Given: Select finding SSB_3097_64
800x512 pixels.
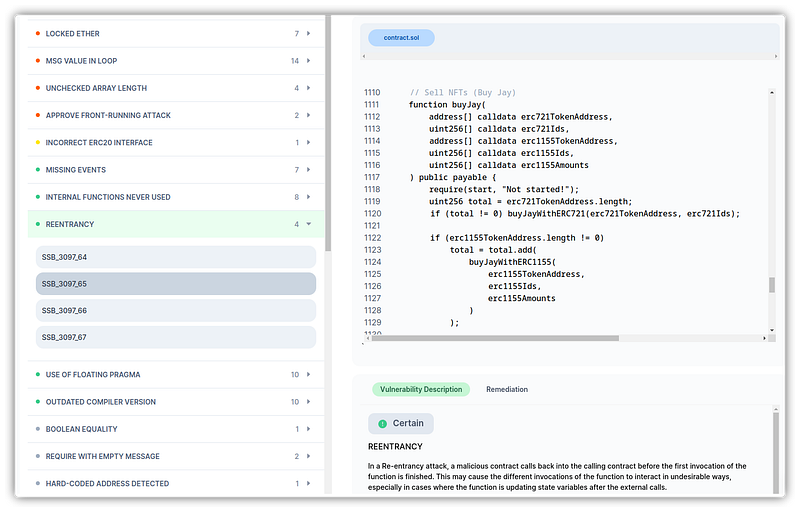Looking at the screenshot, I should pos(176,257).
